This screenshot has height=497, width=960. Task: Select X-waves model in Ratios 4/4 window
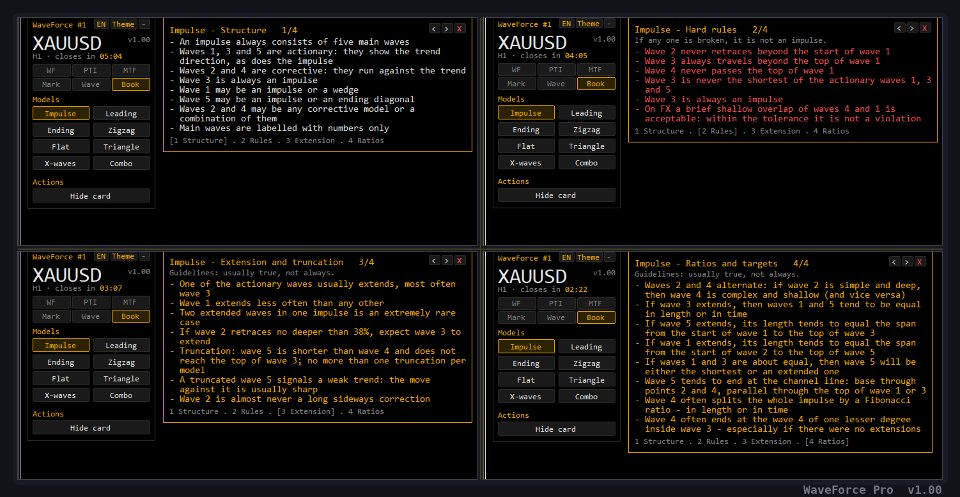pos(526,396)
